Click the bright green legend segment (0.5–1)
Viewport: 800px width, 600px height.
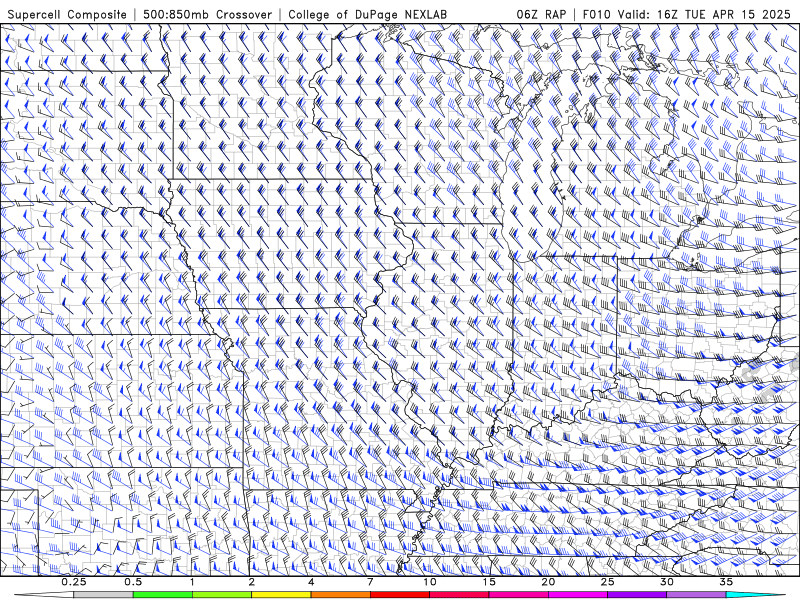163,595
